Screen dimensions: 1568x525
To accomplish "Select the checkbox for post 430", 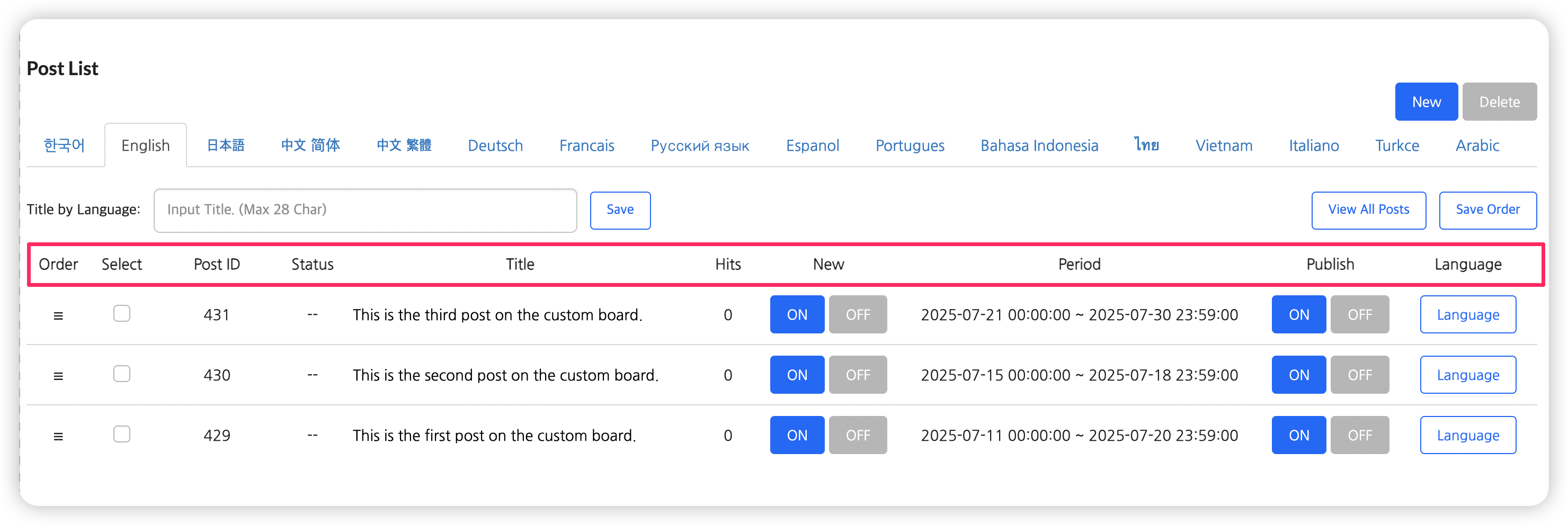I will (x=122, y=374).
